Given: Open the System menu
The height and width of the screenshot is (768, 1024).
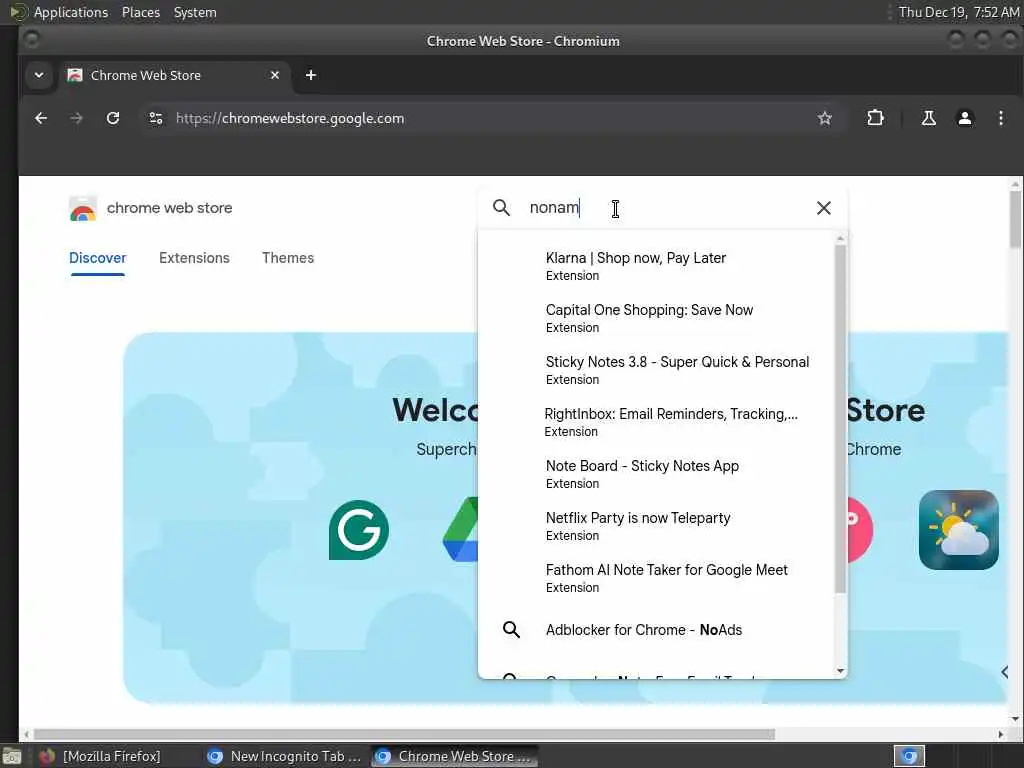Looking at the screenshot, I should point(195,12).
